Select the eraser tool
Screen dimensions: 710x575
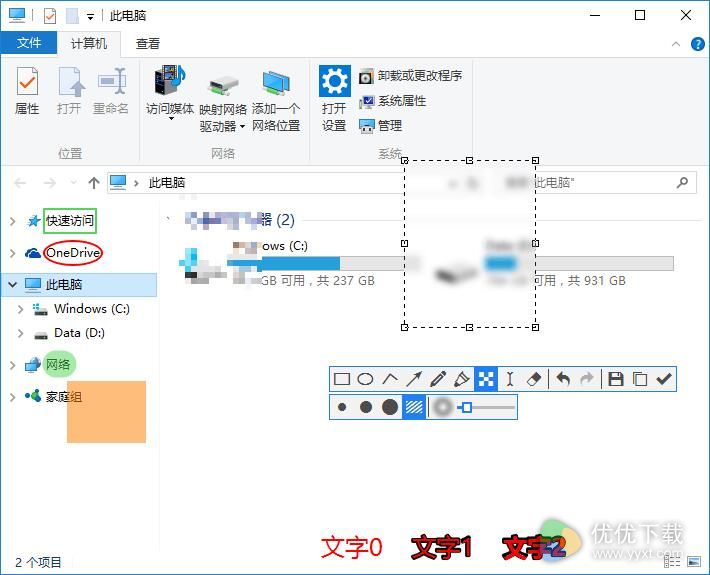(534, 379)
